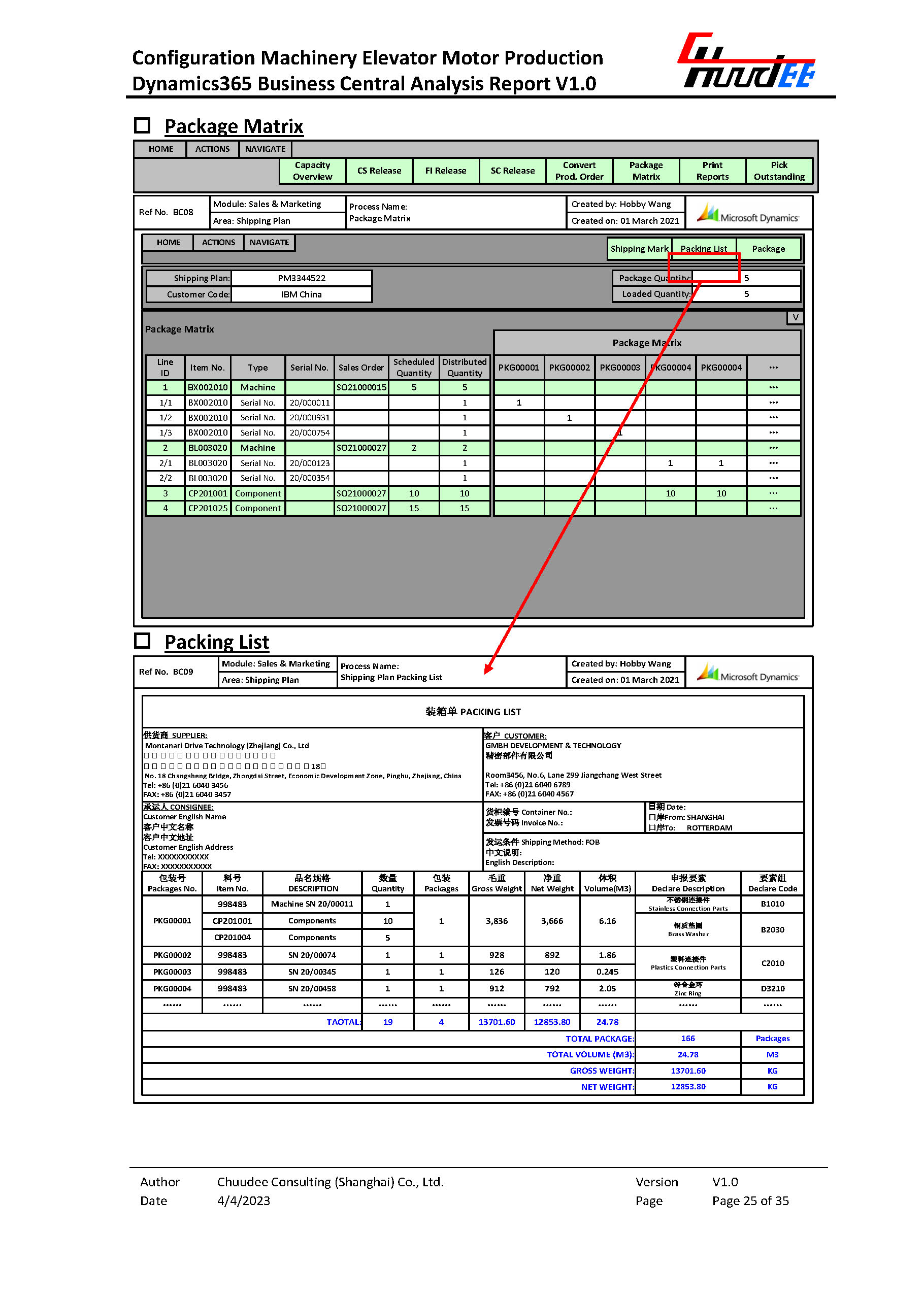Click the Capacity Overview button
The height and width of the screenshot is (1300, 924).
click(x=312, y=171)
